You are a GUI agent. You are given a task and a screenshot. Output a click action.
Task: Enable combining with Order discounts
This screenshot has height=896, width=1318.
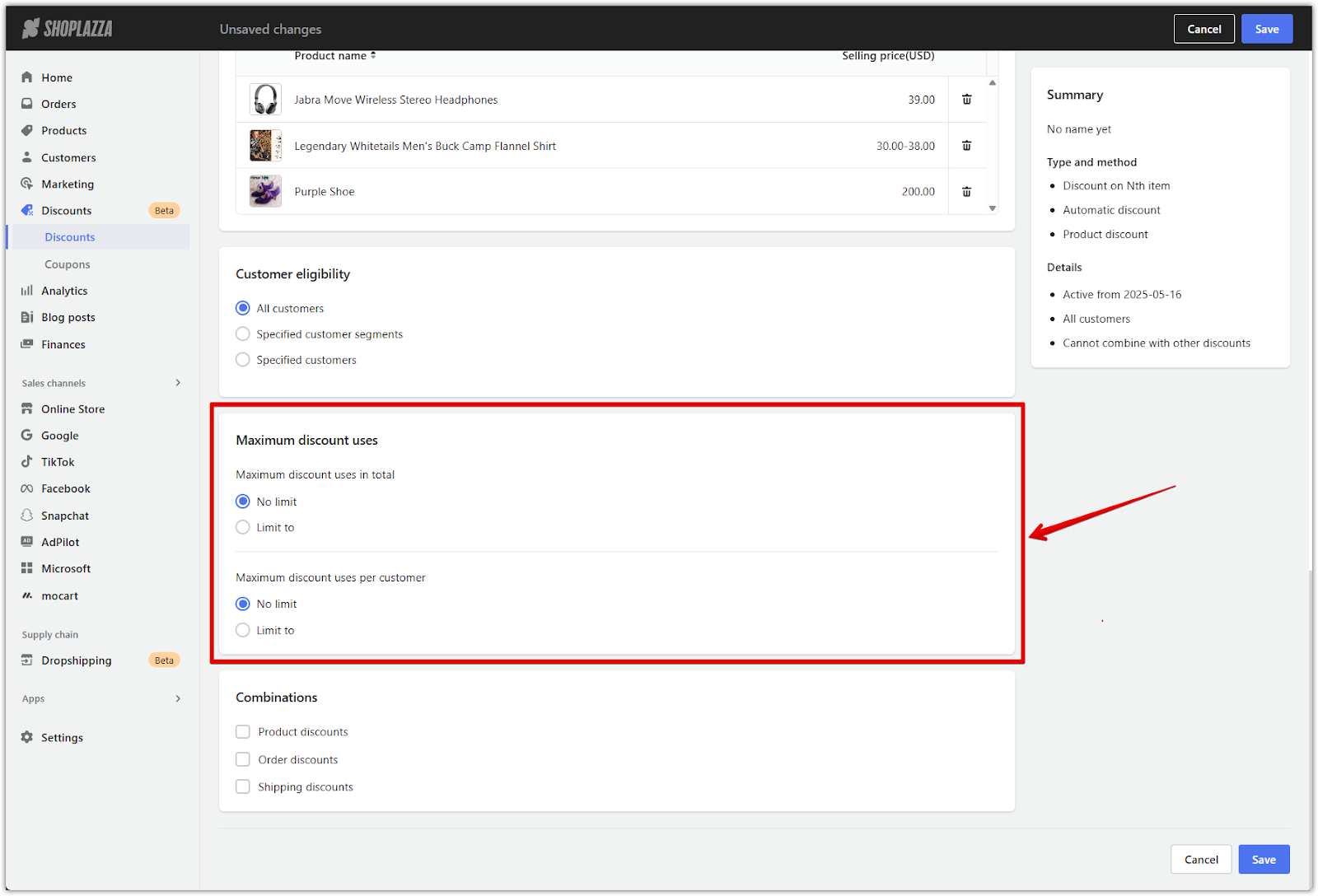pyautogui.click(x=243, y=759)
